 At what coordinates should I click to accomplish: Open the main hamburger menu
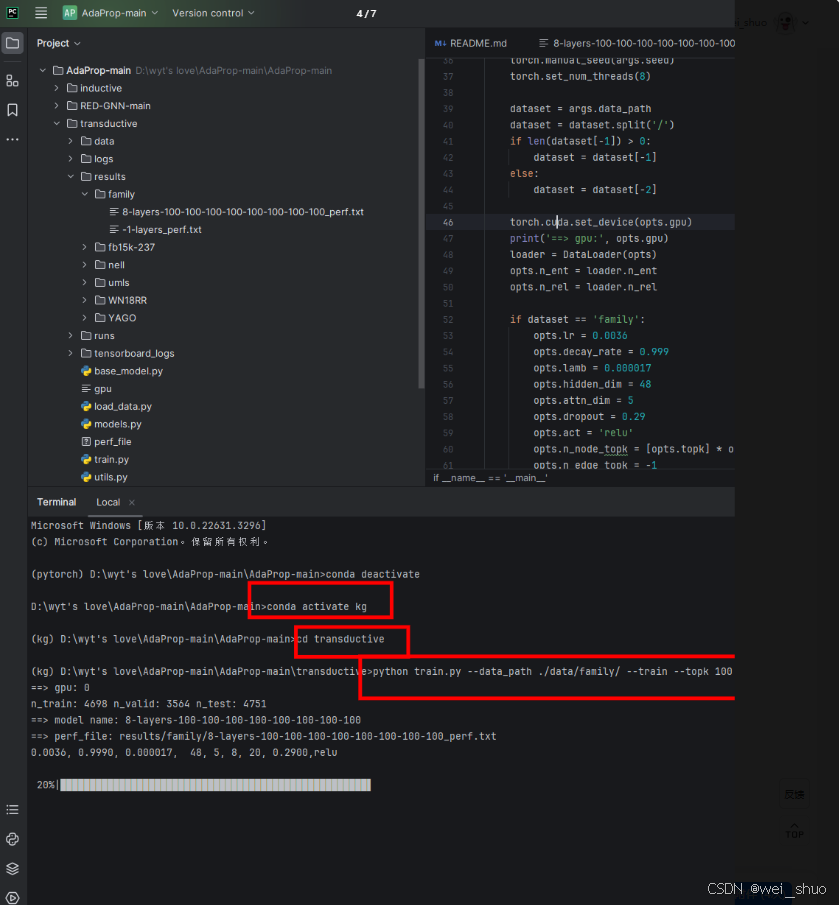[41, 13]
